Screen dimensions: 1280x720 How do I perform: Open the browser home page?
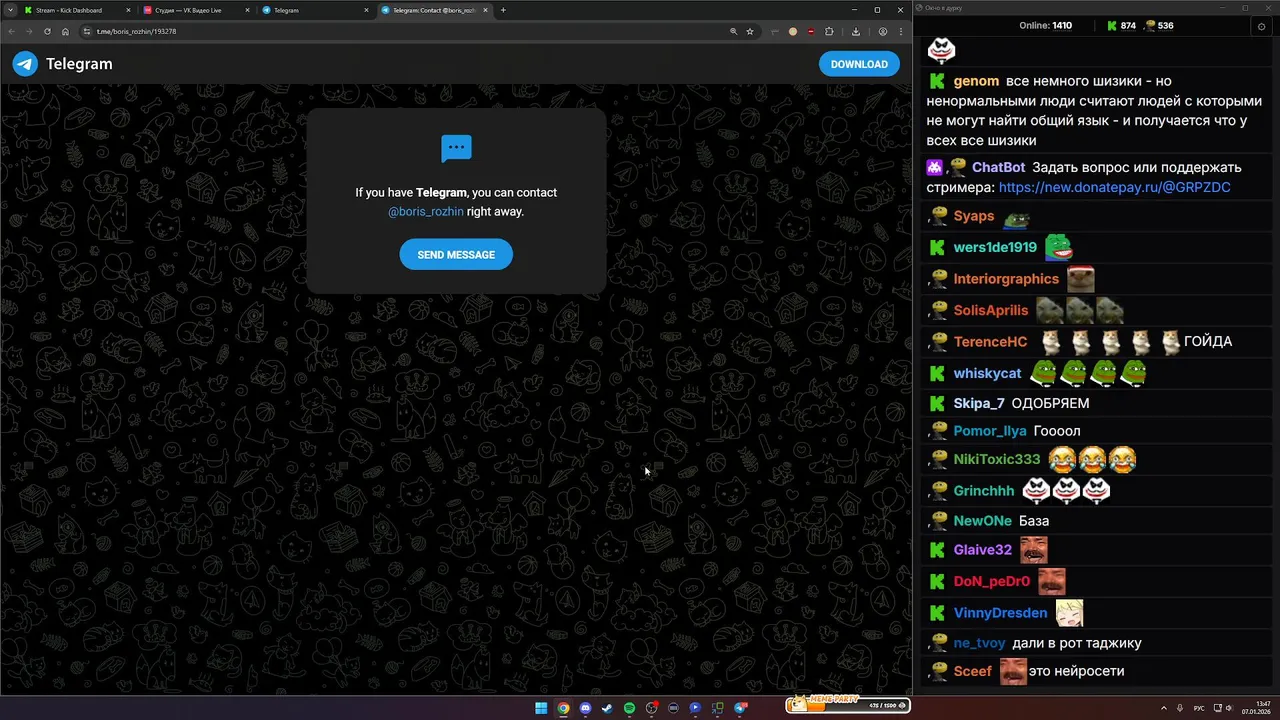tap(65, 31)
